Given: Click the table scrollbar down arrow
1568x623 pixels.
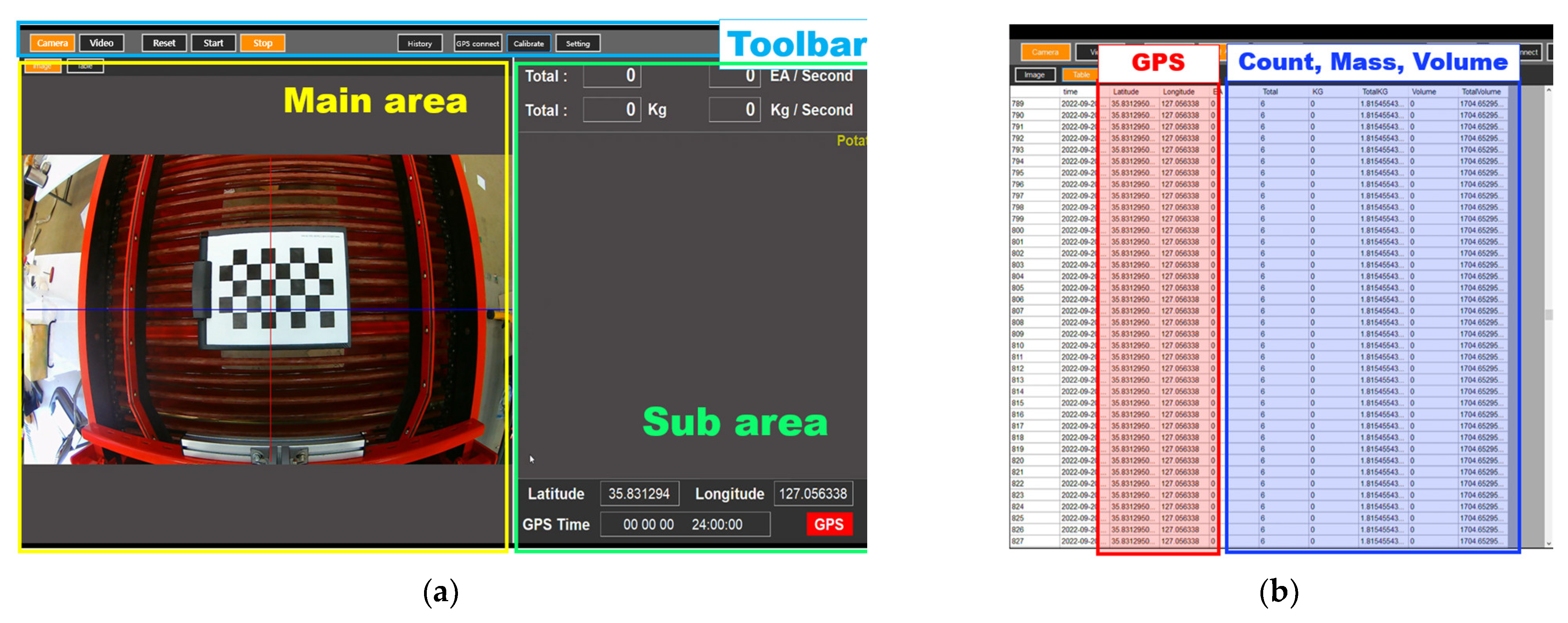Looking at the screenshot, I should [x=1549, y=543].
